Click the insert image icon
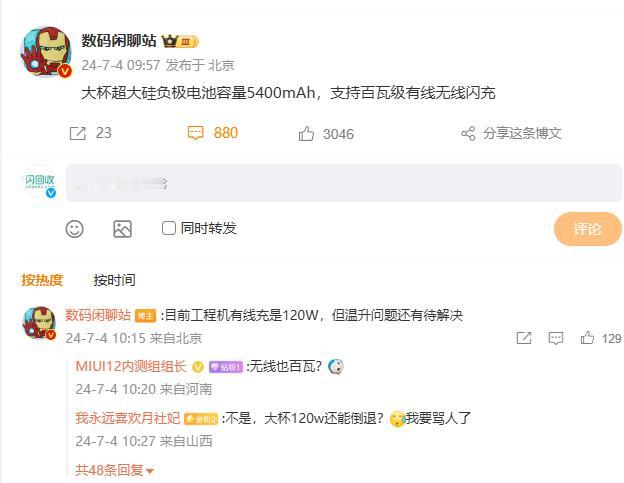This screenshot has height=483, width=624. pos(122,229)
